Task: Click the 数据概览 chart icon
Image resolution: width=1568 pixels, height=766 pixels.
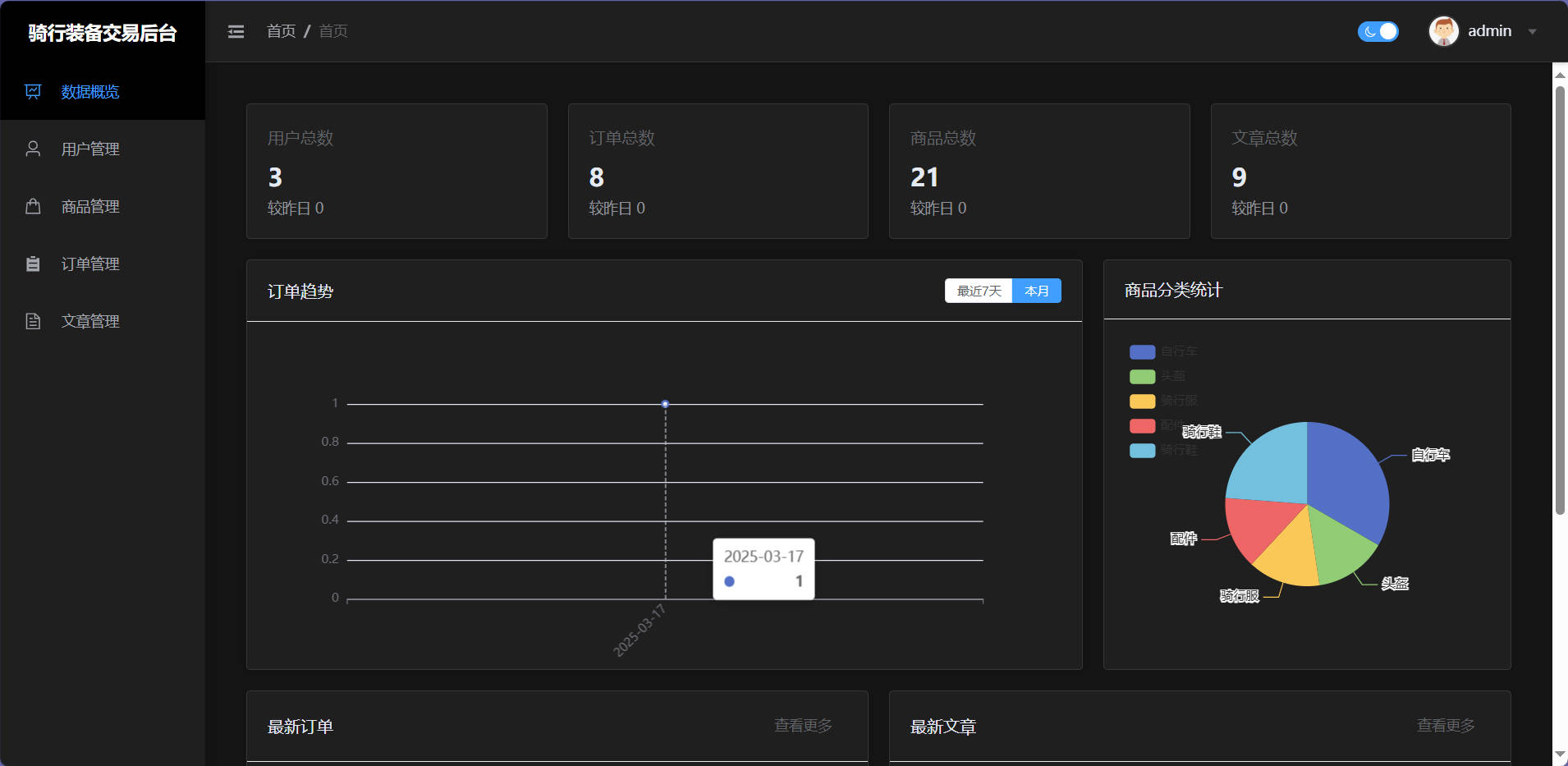Action: 33,91
